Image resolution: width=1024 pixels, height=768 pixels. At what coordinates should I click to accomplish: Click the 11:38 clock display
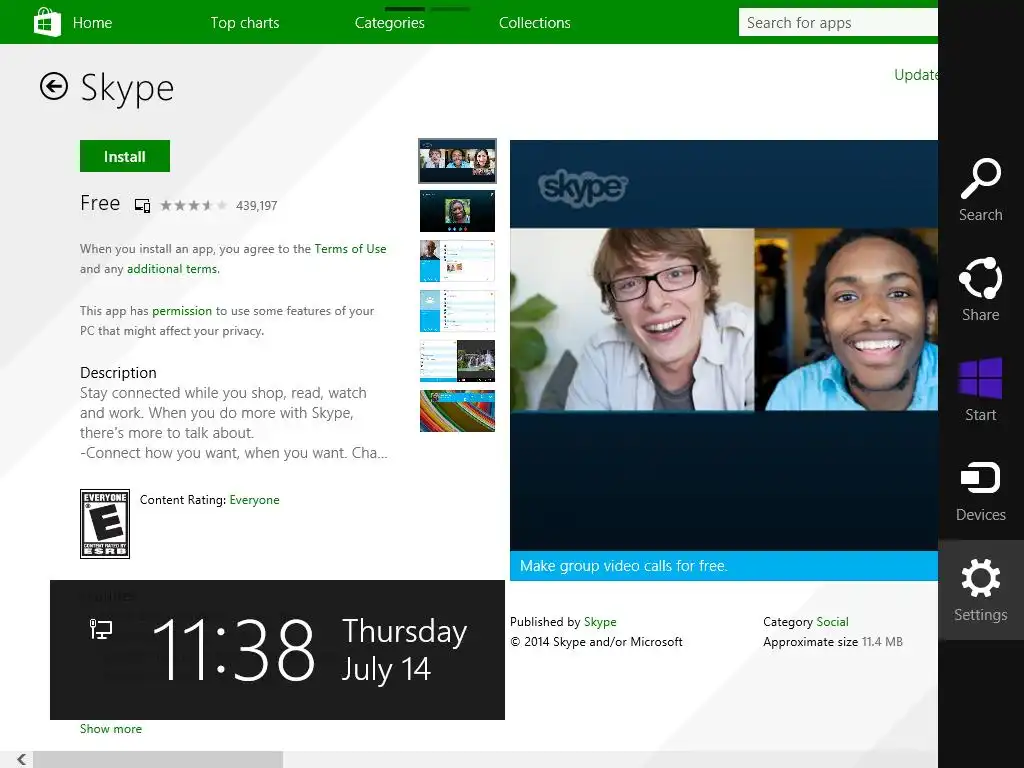233,649
